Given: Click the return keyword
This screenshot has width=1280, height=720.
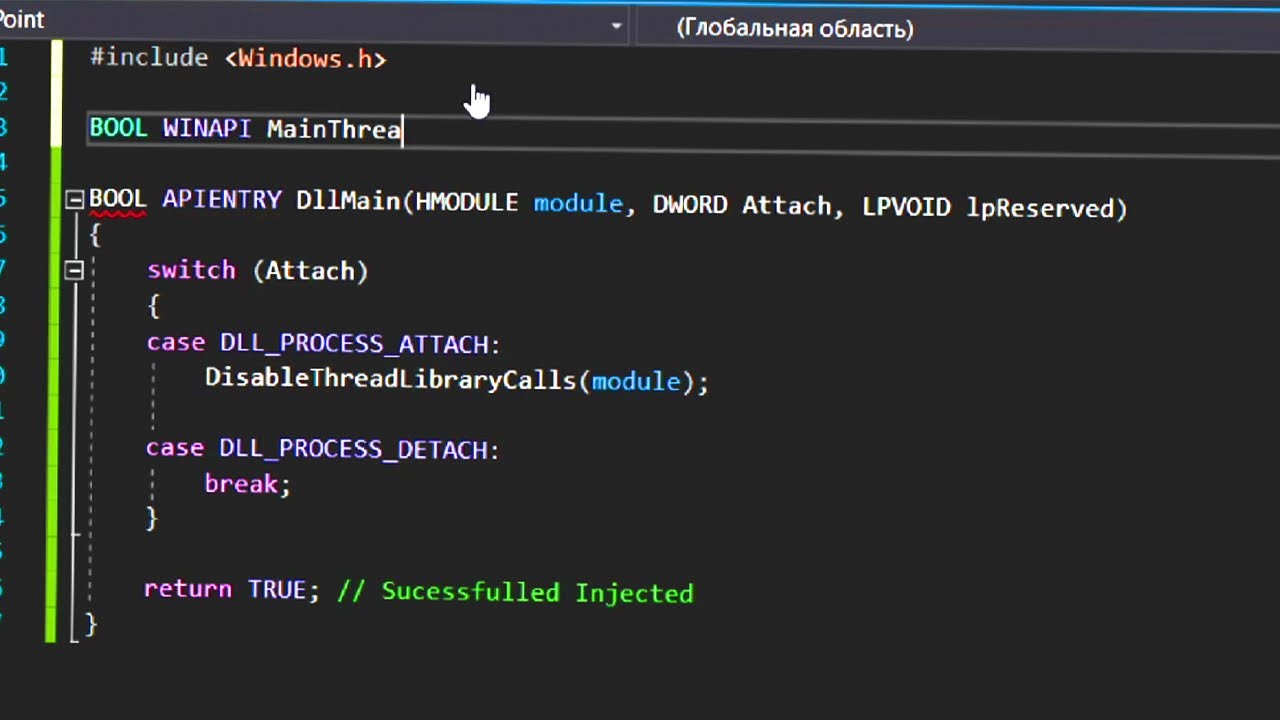Looking at the screenshot, I should tap(188, 589).
